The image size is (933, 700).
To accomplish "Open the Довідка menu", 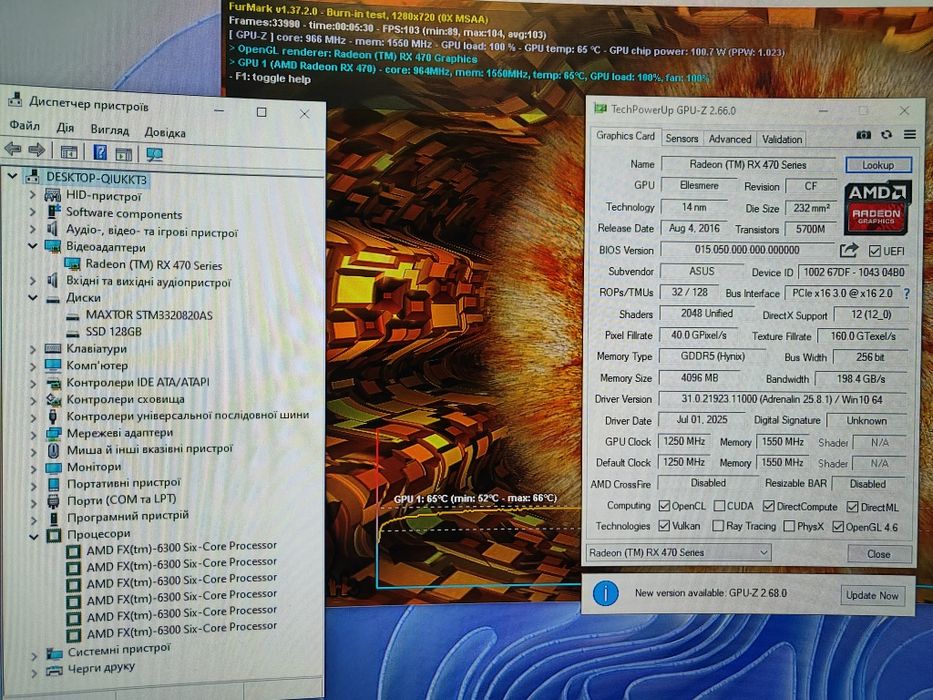I will coord(165,132).
